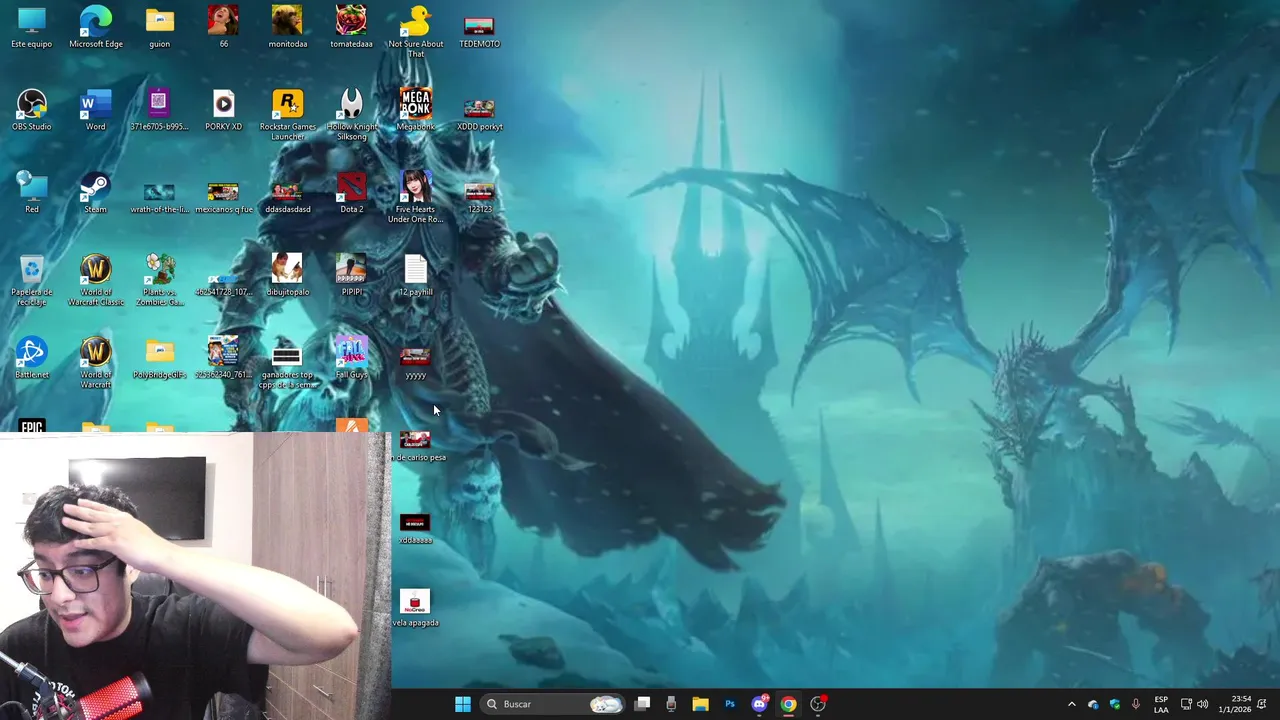This screenshot has height=720, width=1280.
Task: Select the 12 payhill text document
Action: click(415, 277)
